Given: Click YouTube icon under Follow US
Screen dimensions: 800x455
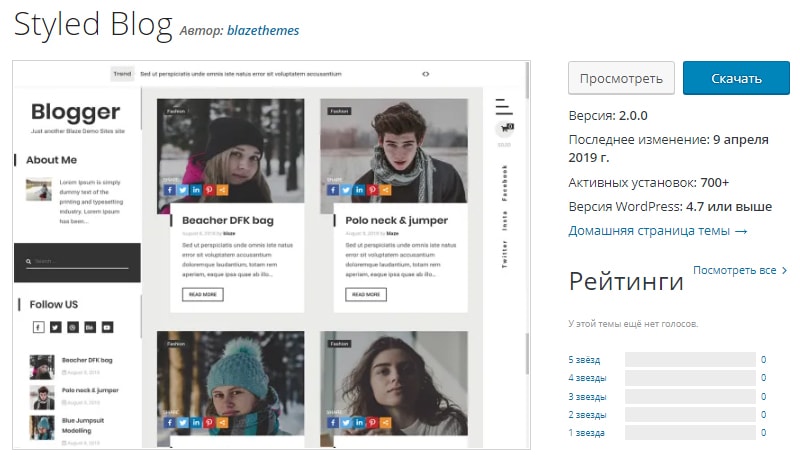Looking at the screenshot, I should click(x=107, y=327).
